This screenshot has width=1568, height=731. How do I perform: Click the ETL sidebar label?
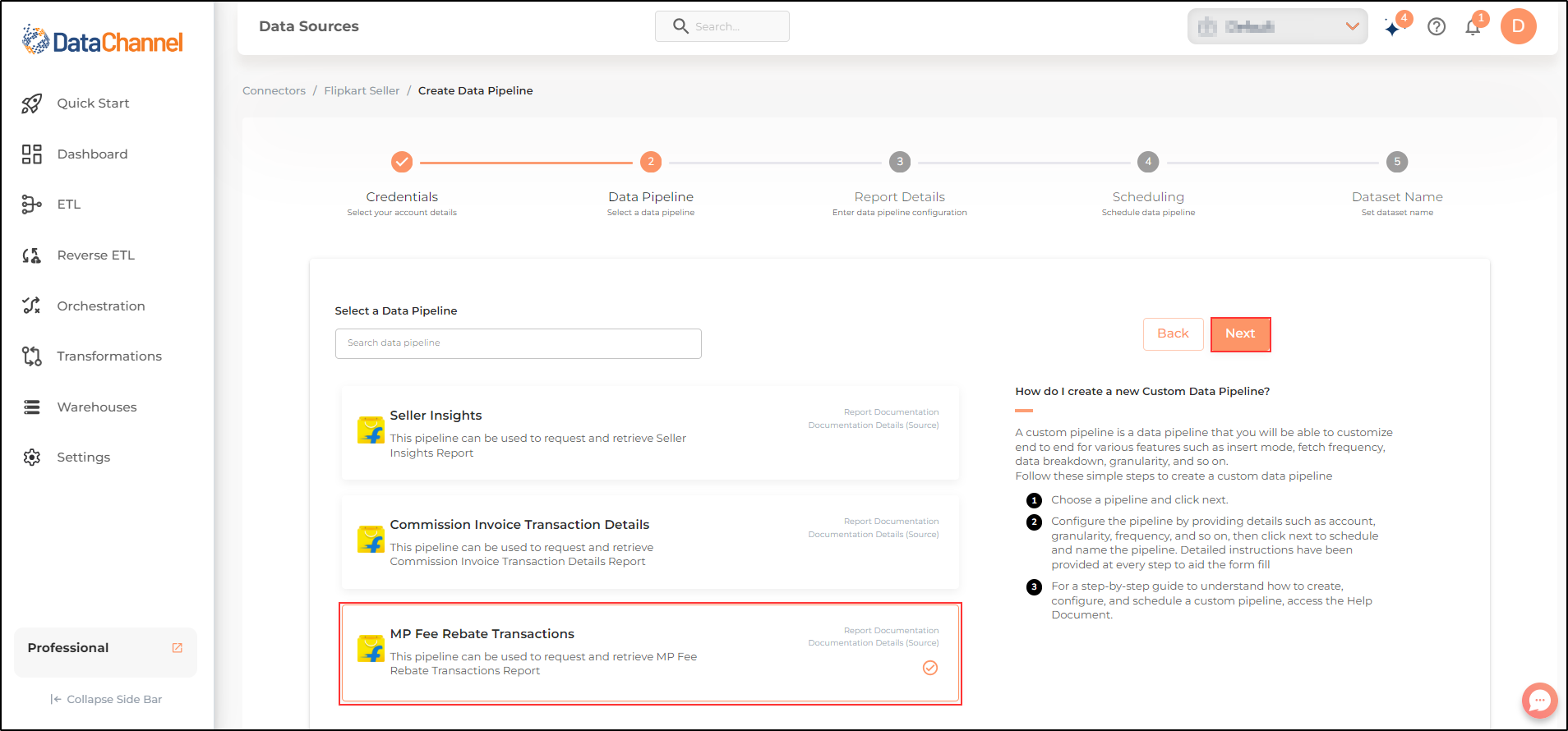pos(69,205)
